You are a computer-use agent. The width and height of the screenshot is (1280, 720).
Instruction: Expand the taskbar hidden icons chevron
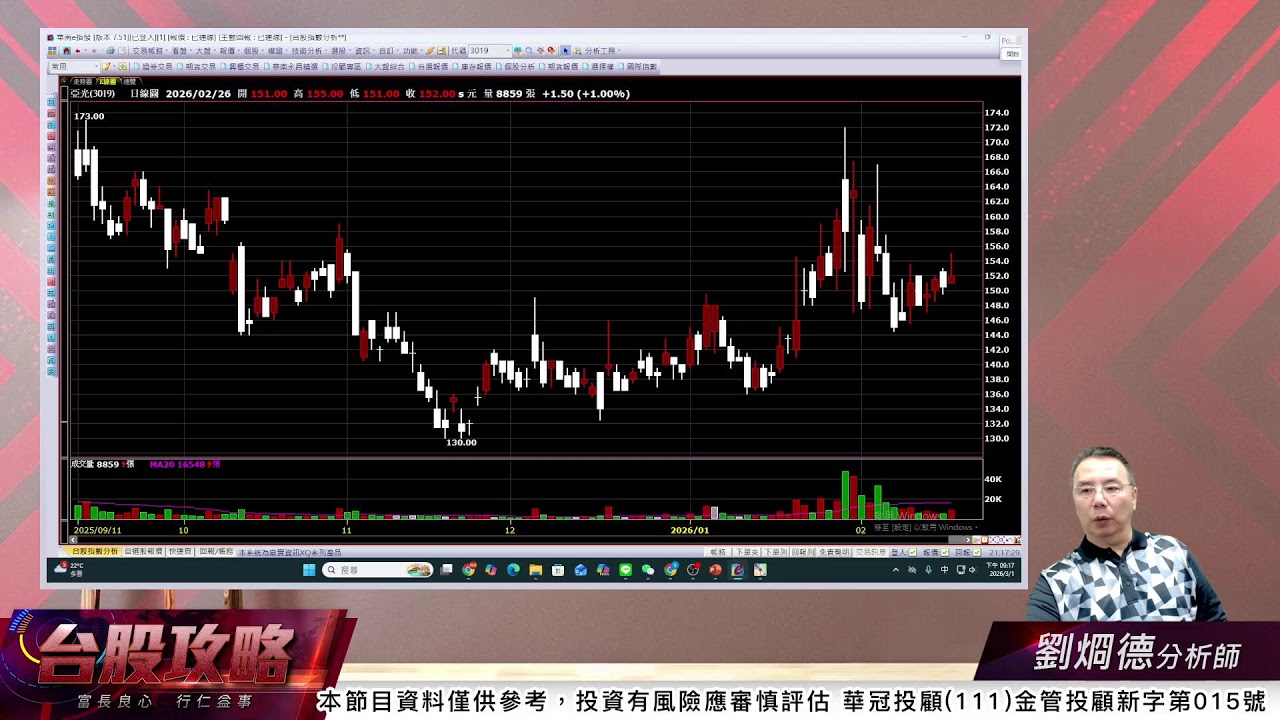896,570
